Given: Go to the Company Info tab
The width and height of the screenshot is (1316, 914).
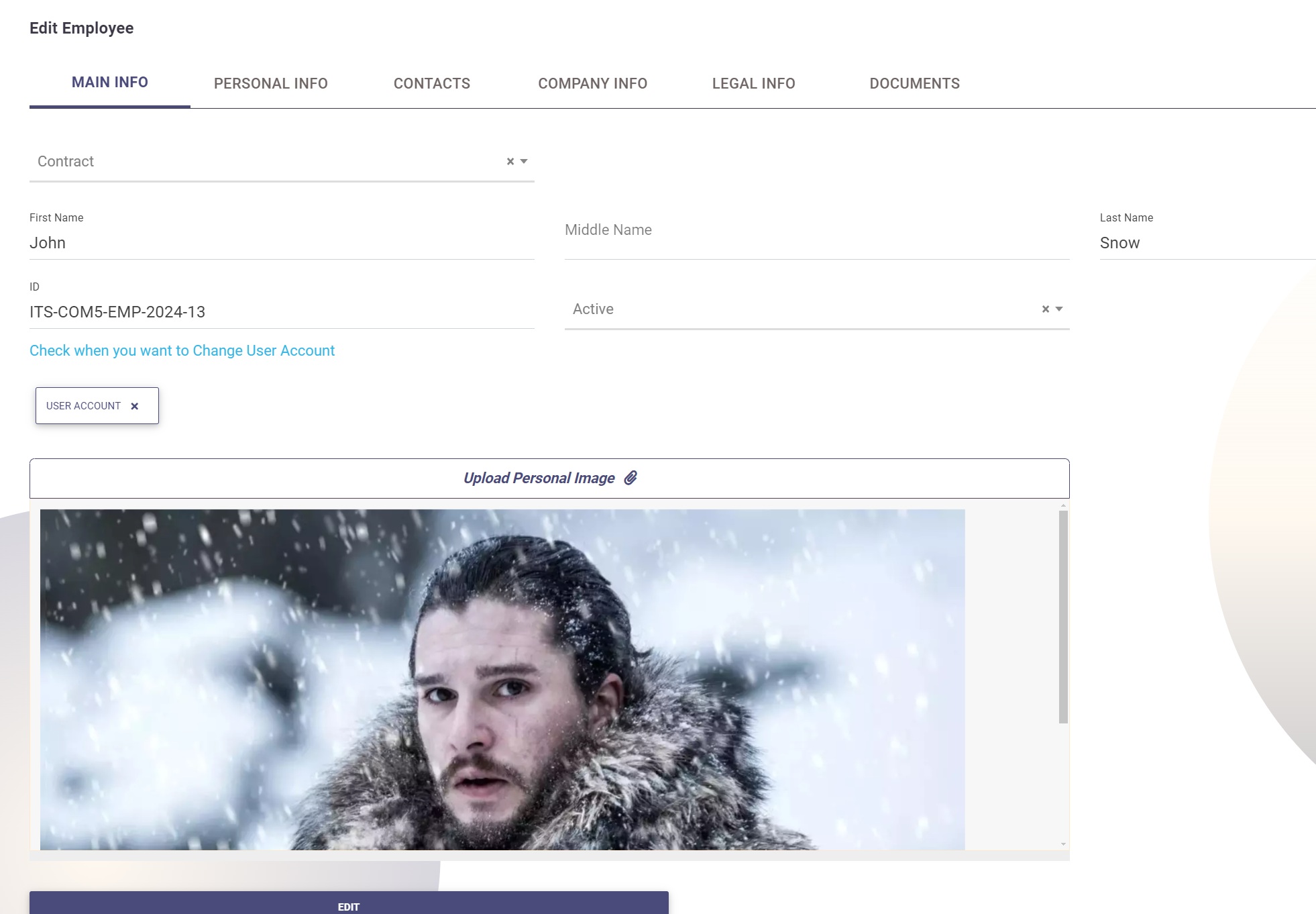Looking at the screenshot, I should pyautogui.click(x=593, y=83).
